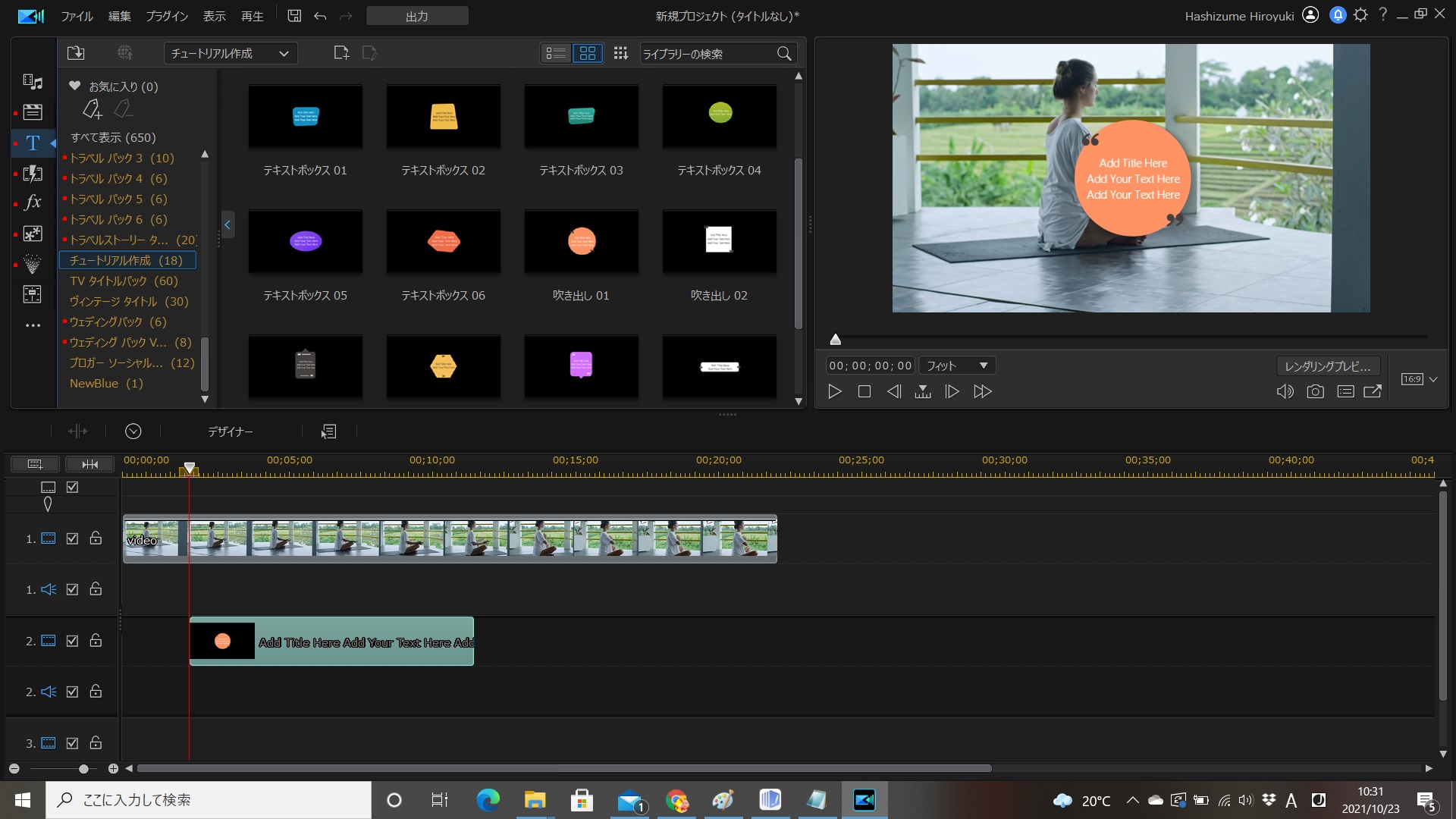This screenshot has height=819, width=1456.
Task: Lock video track 1 with padlock
Action: 96,538
